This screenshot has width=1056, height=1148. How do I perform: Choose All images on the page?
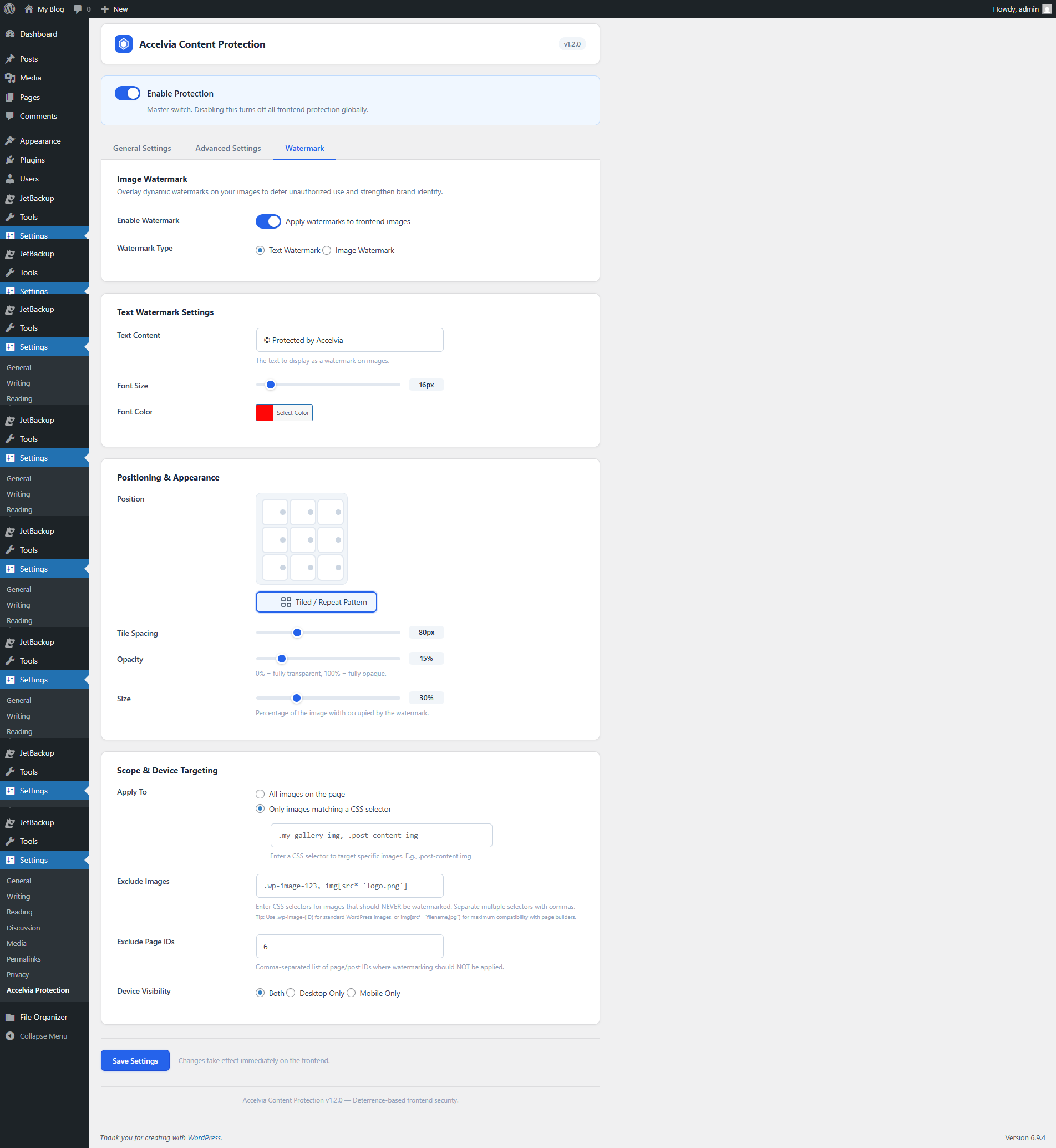[x=260, y=794]
